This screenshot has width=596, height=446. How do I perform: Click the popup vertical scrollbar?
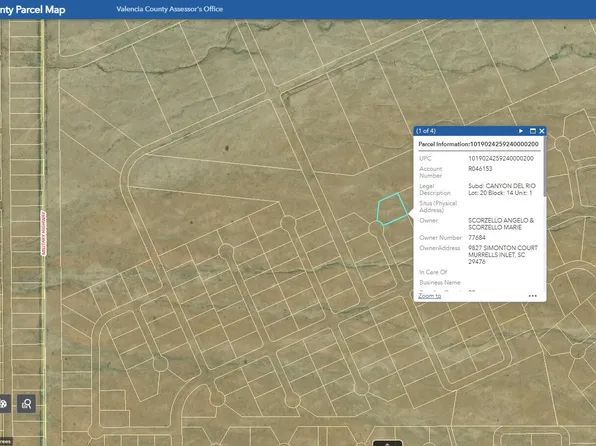545,167
